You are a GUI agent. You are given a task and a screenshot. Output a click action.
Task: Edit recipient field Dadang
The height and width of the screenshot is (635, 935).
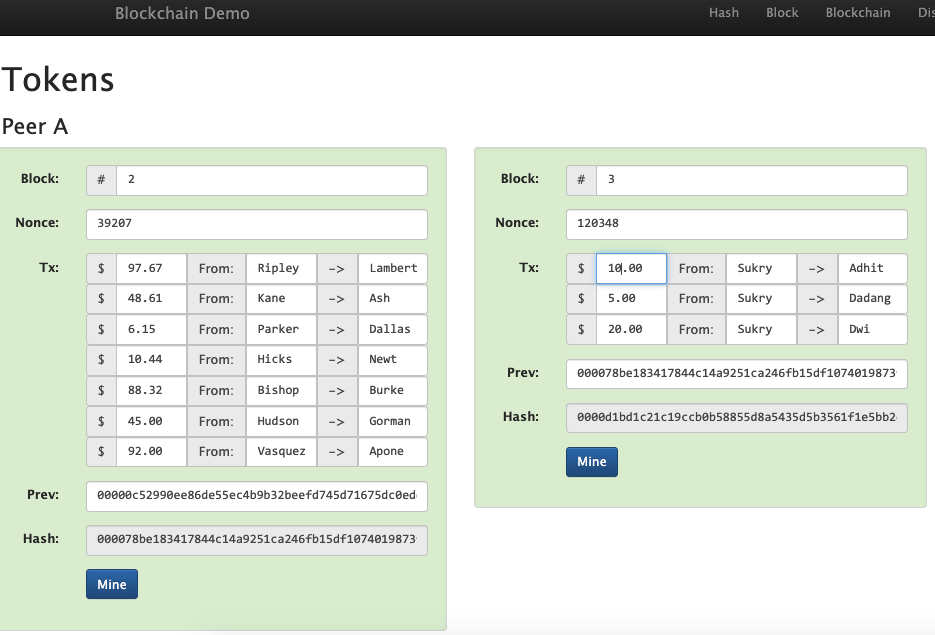pos(873,299)
